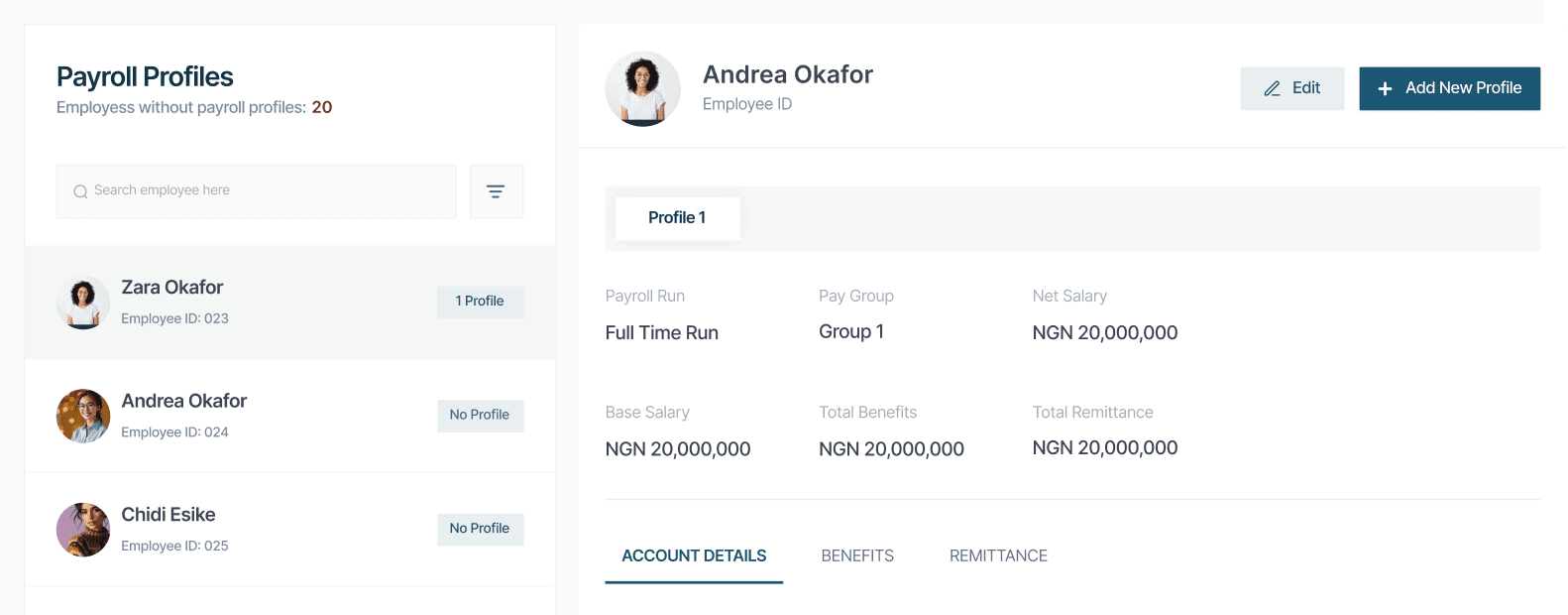Click Andrea Okafor's avatar in employee list
The width and height of the screenshot is (1568, 615).
click(x=83, y=416)
